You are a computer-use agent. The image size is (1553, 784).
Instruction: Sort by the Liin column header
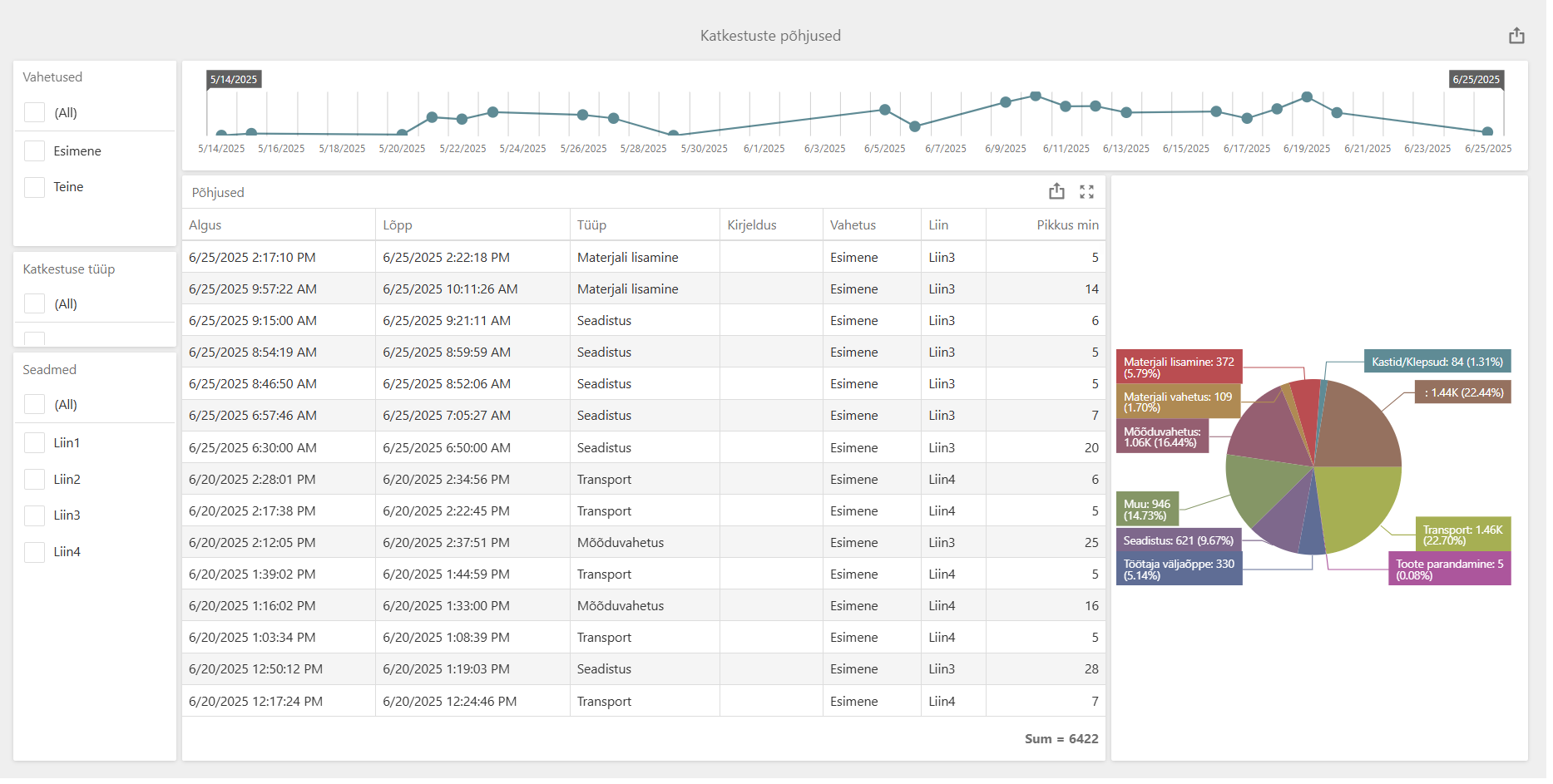coord(953,225)
